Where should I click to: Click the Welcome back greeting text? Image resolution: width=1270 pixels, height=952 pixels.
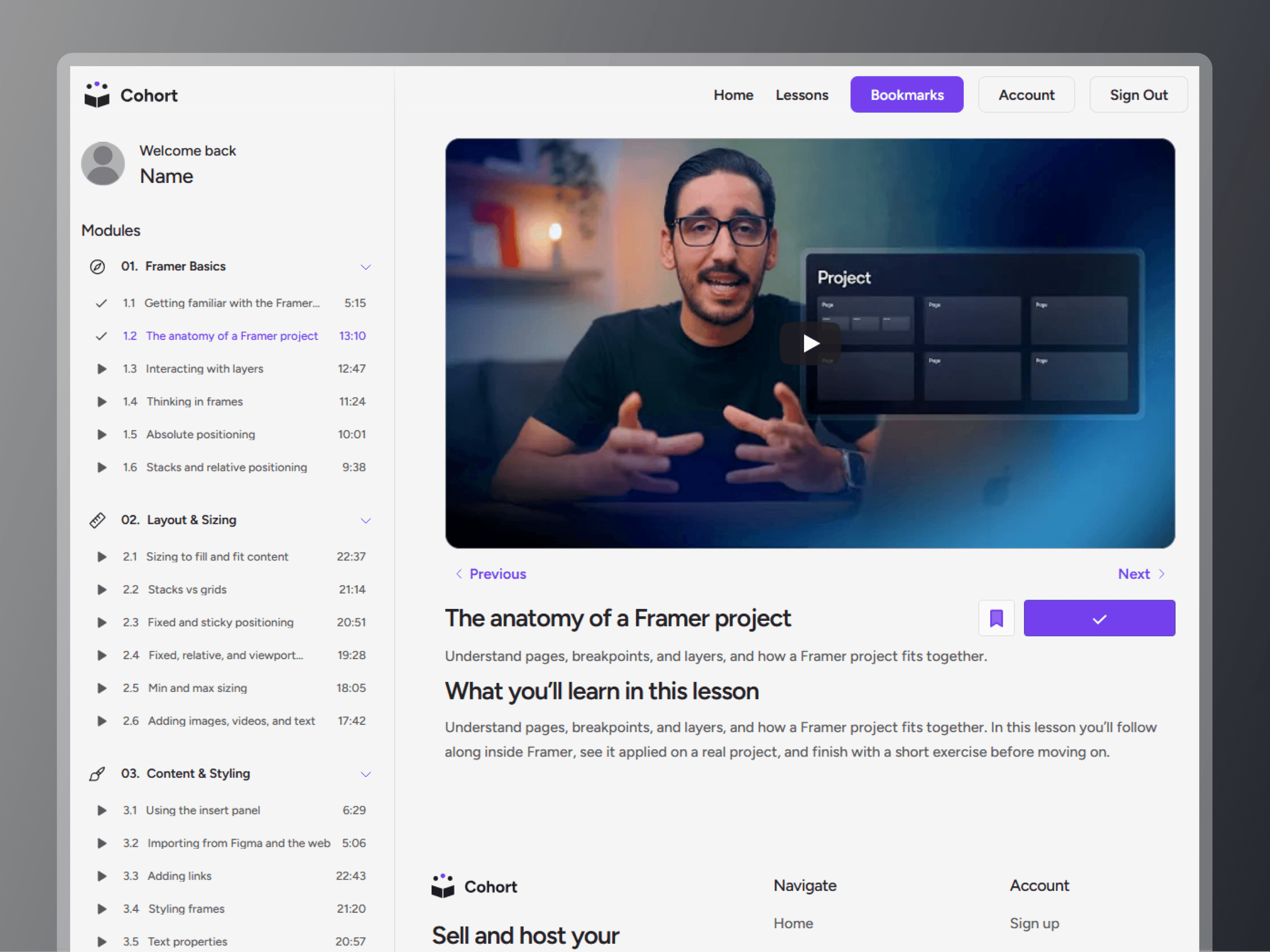coord(188,151)
